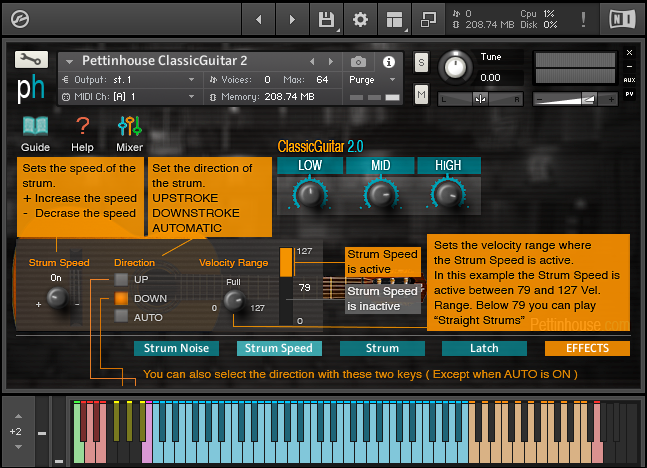Open the instrument info icon
Viewport: 647px width, 468px height.
389,62
